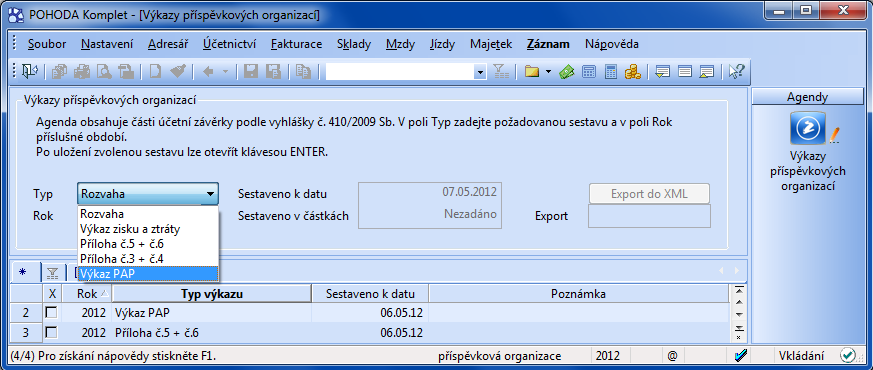Open print preview toolbar icon

(104, 72)
